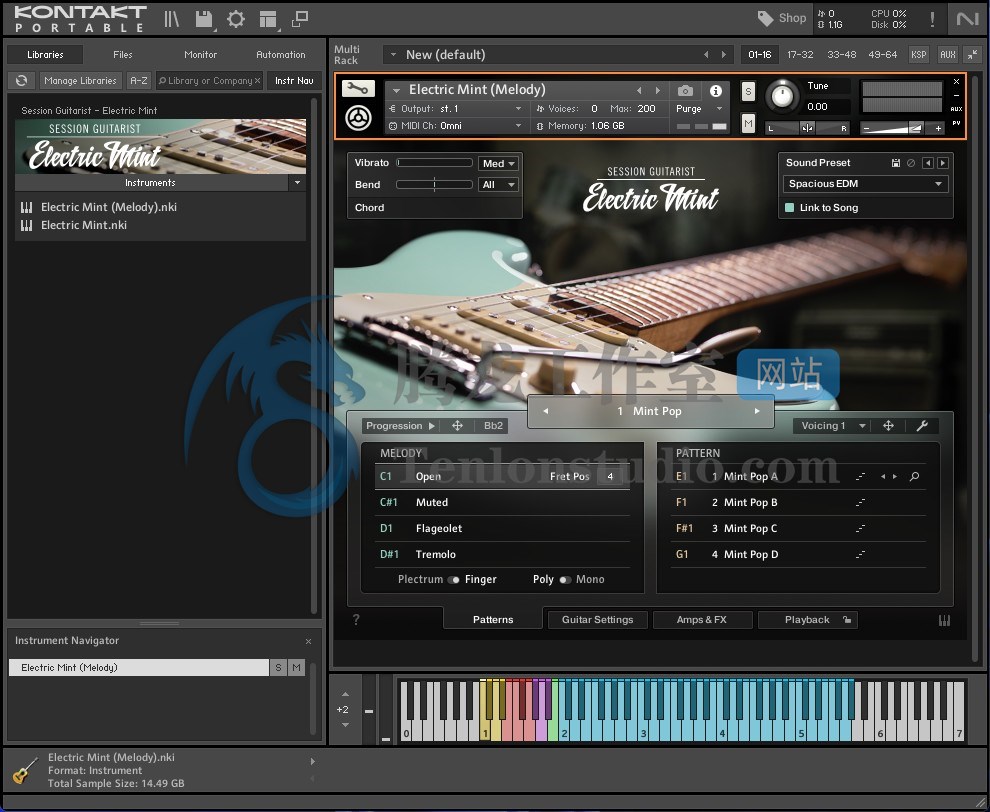Select the Patterns tab
Viewport: 990px width, 812px height.
click(493, 619)
